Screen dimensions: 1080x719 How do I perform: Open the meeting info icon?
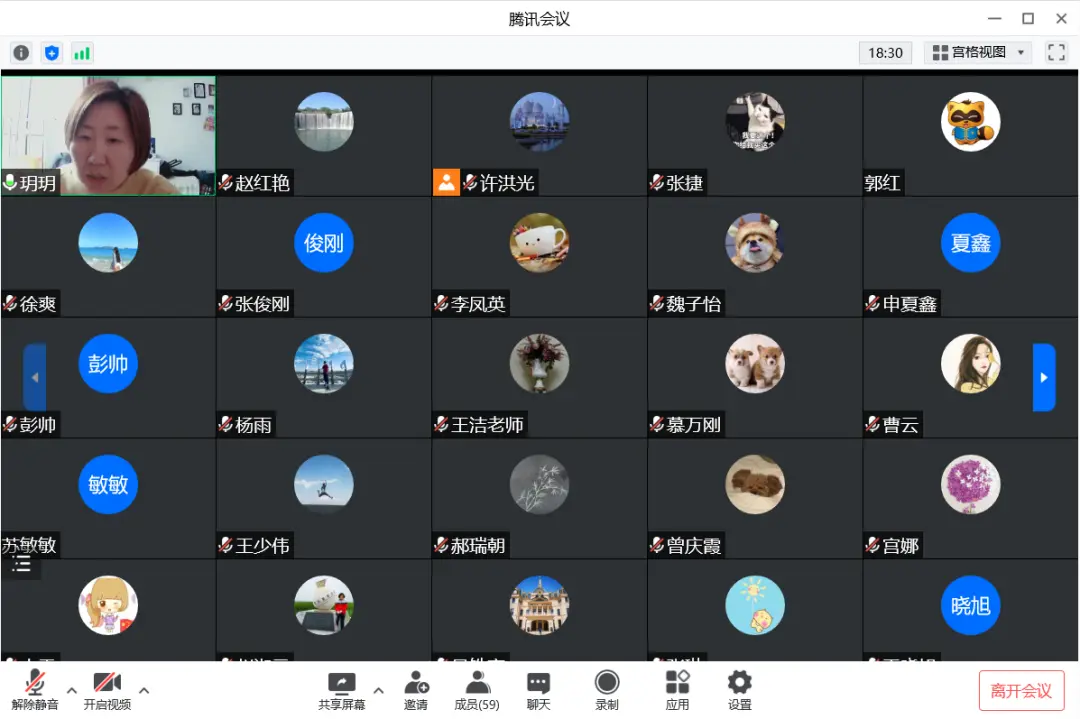click(21, 53)
